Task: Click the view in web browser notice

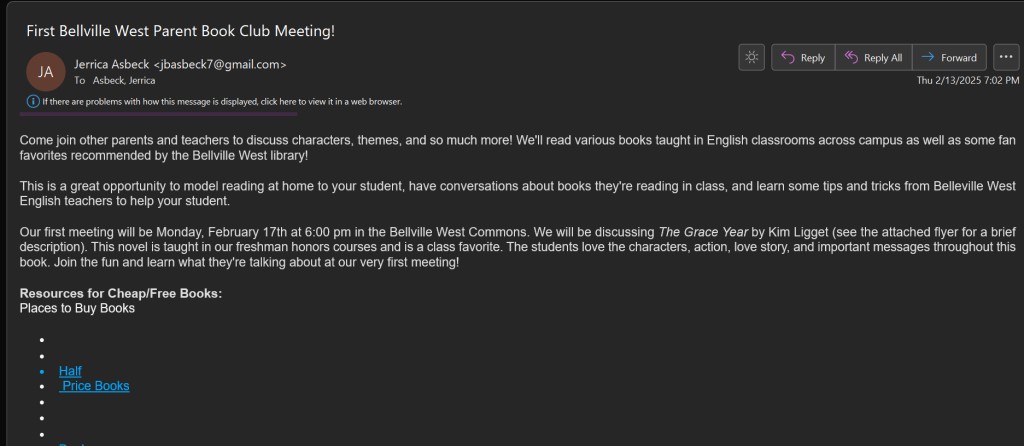Action: tap(222, 102)
